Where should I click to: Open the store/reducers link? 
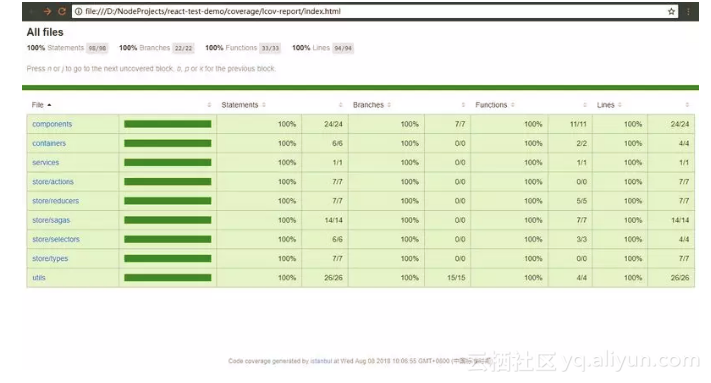[55, 201]
